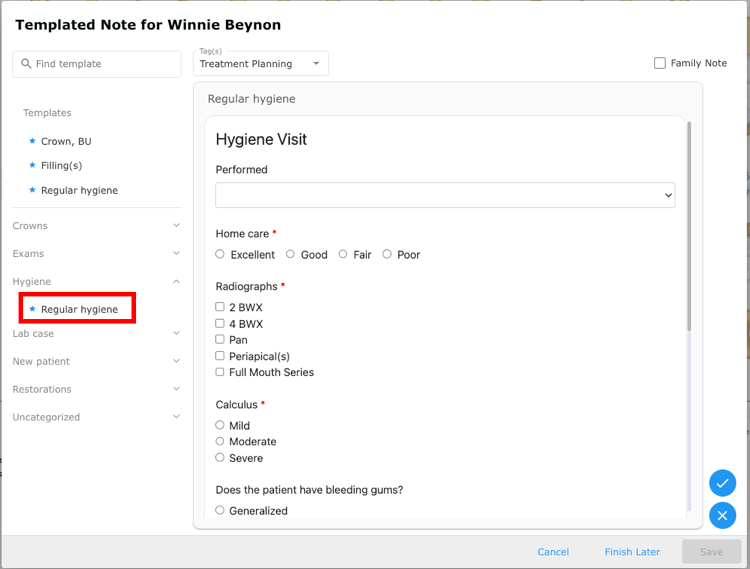Viewport: 750px width, 569px height.
Task: Select Poor for Home care
Action: (x=386, y=254)
